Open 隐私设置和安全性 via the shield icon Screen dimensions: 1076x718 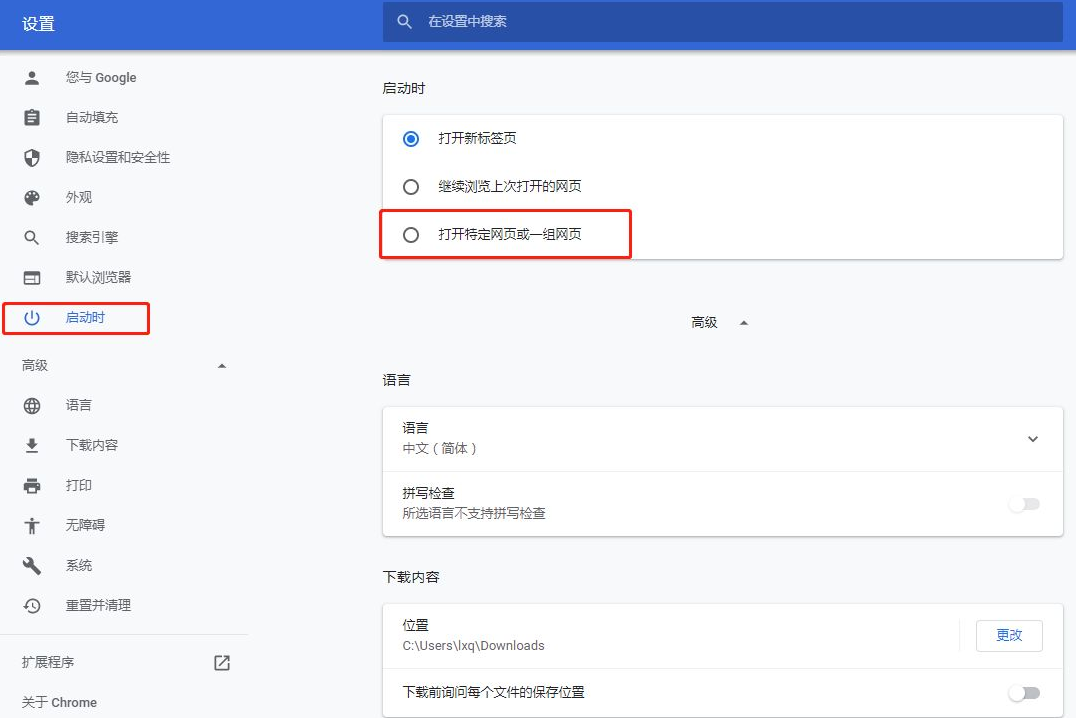point(31,157)
